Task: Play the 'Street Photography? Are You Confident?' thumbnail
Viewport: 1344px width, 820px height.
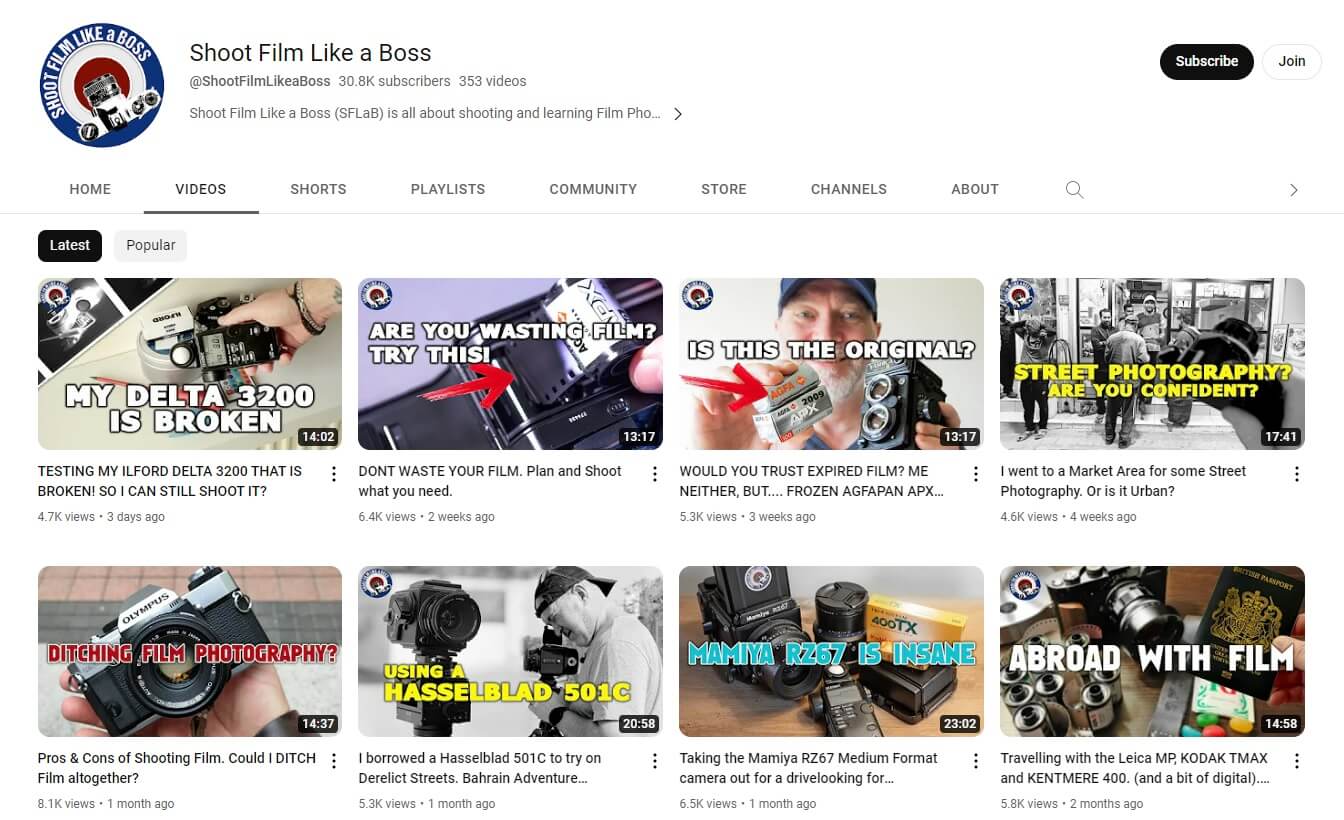Action: [1153, 364]
